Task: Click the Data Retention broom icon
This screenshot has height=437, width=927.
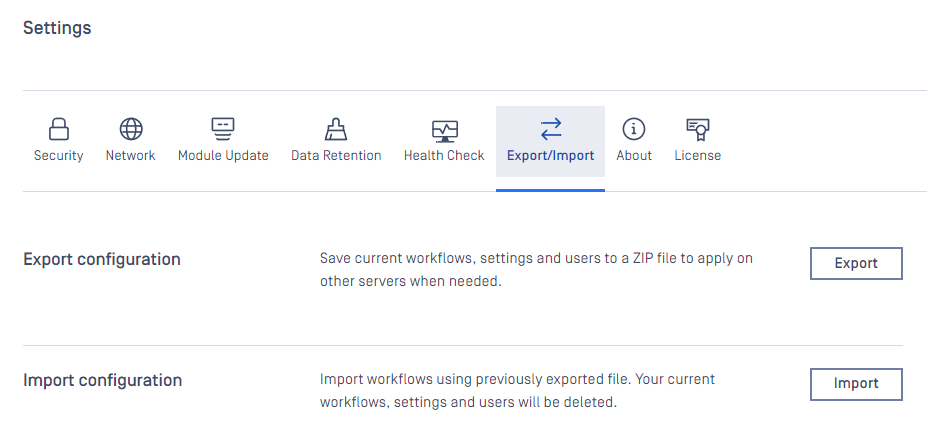Action: coord(336,129)
